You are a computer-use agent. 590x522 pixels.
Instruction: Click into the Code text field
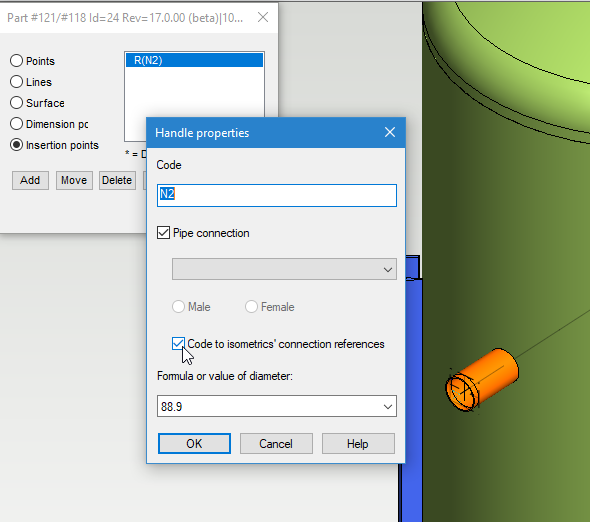[277, 195]
